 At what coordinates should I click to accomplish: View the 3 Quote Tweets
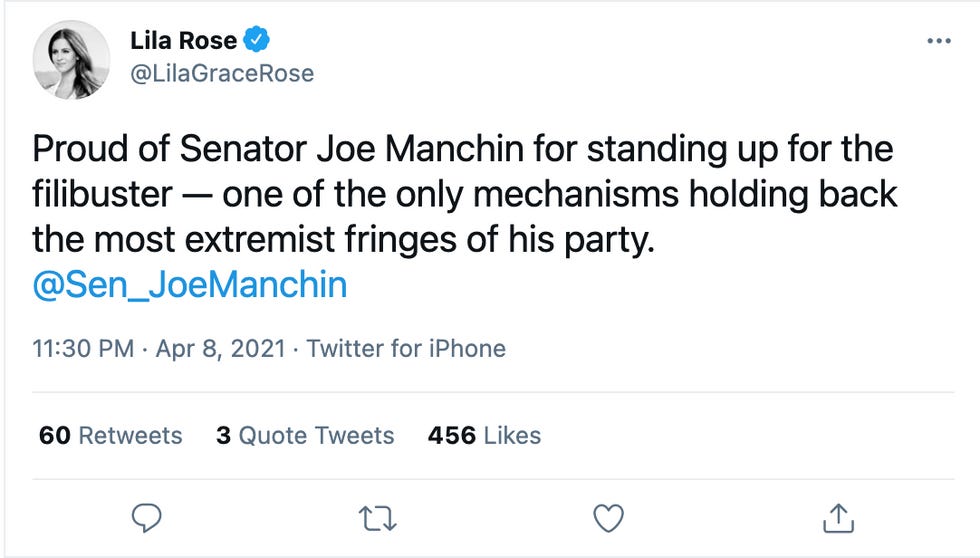pos(305,436)
